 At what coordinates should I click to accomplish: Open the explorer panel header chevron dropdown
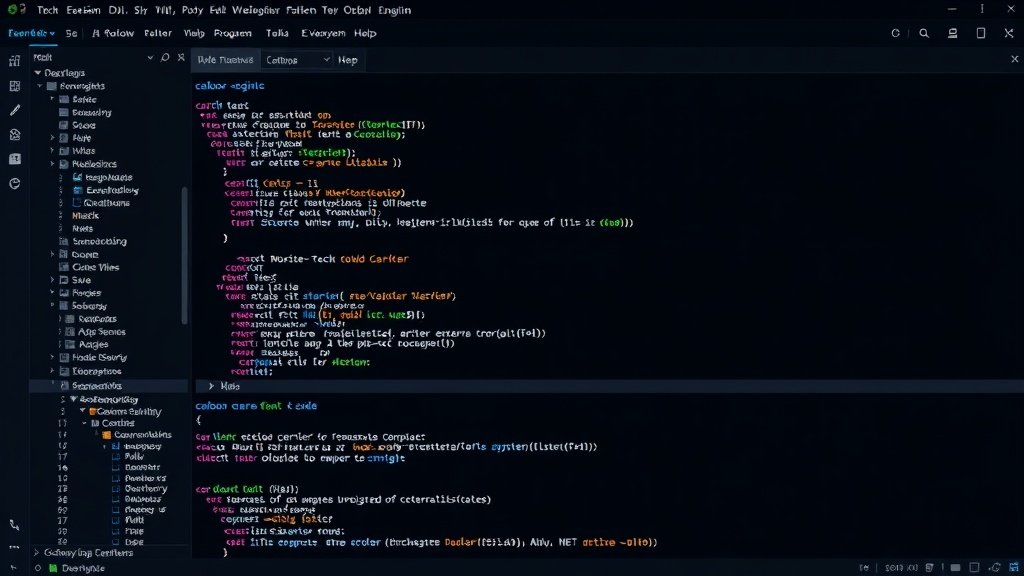pyautogui.click(x=150, y=57)
